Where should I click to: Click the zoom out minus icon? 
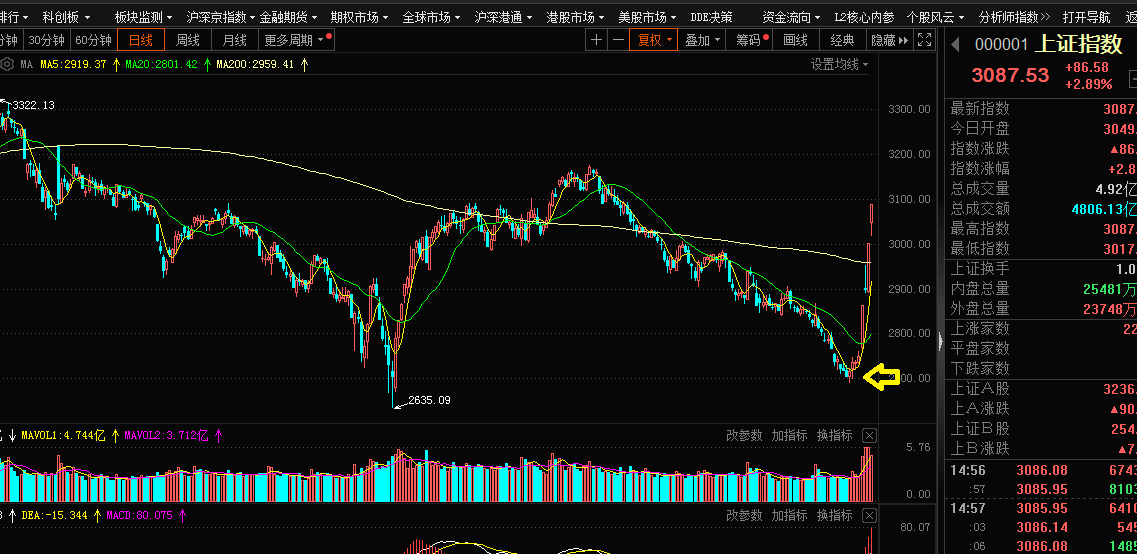coord(619,40)
